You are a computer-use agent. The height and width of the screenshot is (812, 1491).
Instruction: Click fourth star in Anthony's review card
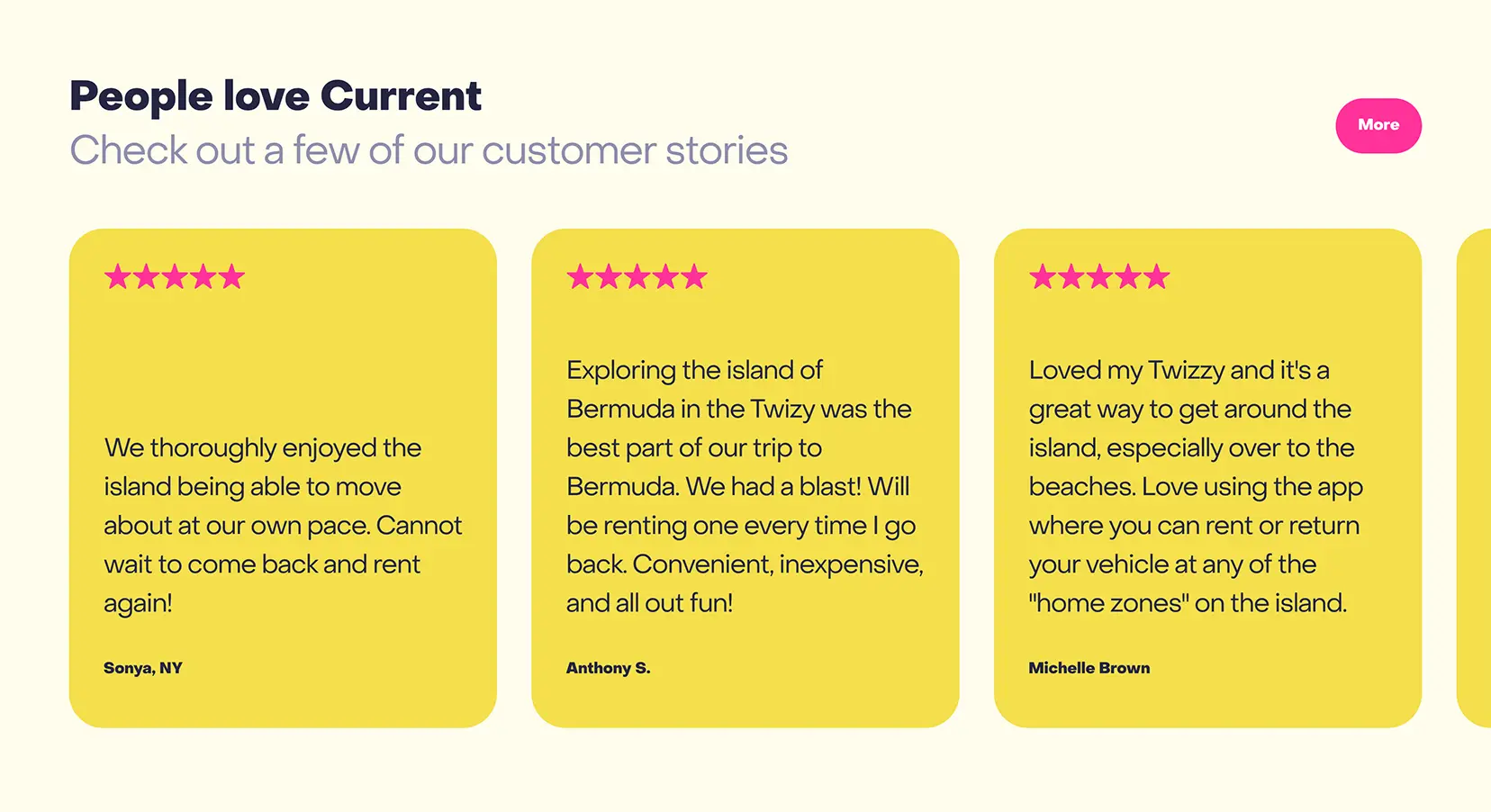point(665,276)
